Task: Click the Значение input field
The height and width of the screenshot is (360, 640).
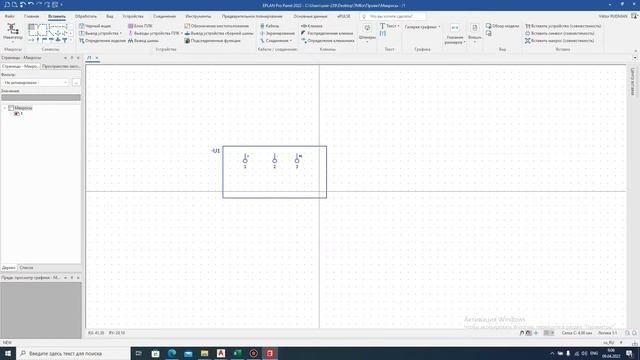Action: tap(41, 98)
